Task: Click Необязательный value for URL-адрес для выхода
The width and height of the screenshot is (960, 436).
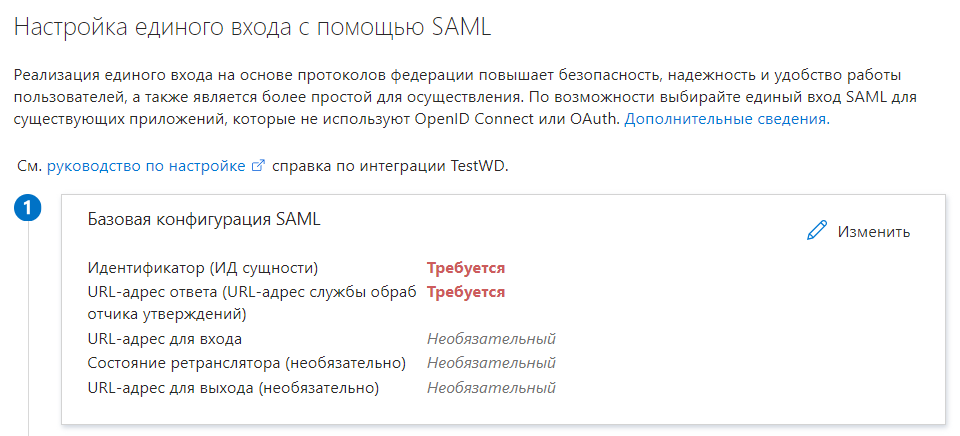Action: (x=491, y=387)
